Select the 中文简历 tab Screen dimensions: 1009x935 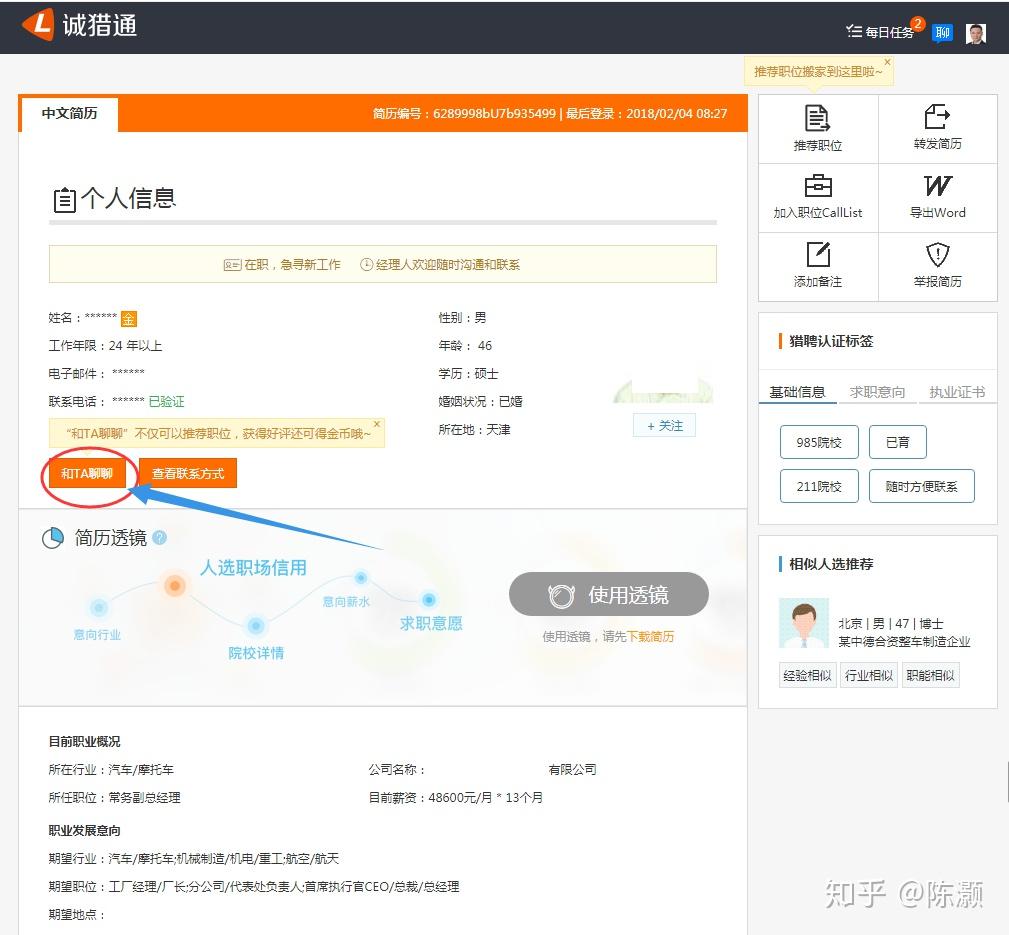[69, 113]
